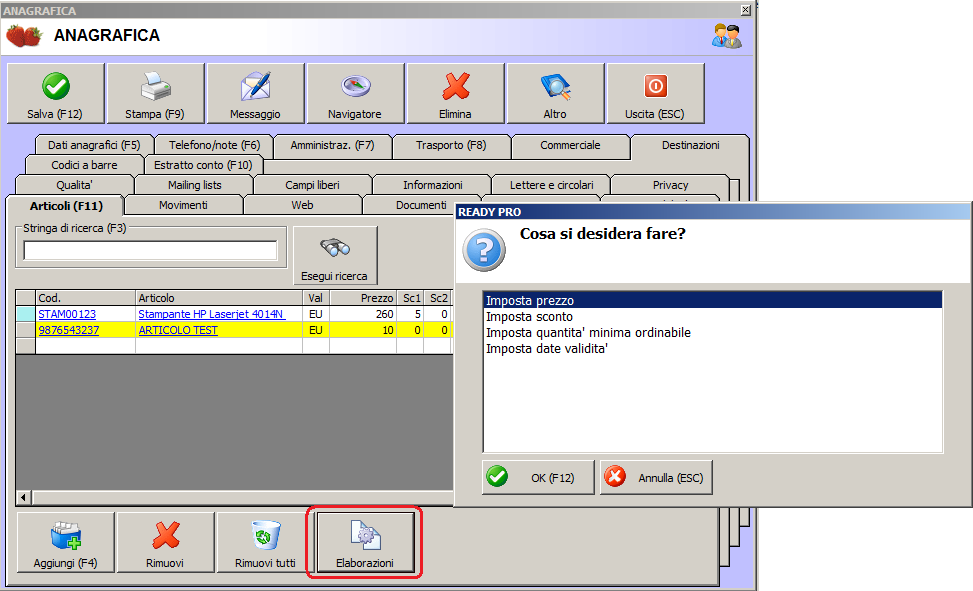This screenshot has width=973, height=591.
Task: Confirm with OK (F12) in the dialog
Action: 538,477
